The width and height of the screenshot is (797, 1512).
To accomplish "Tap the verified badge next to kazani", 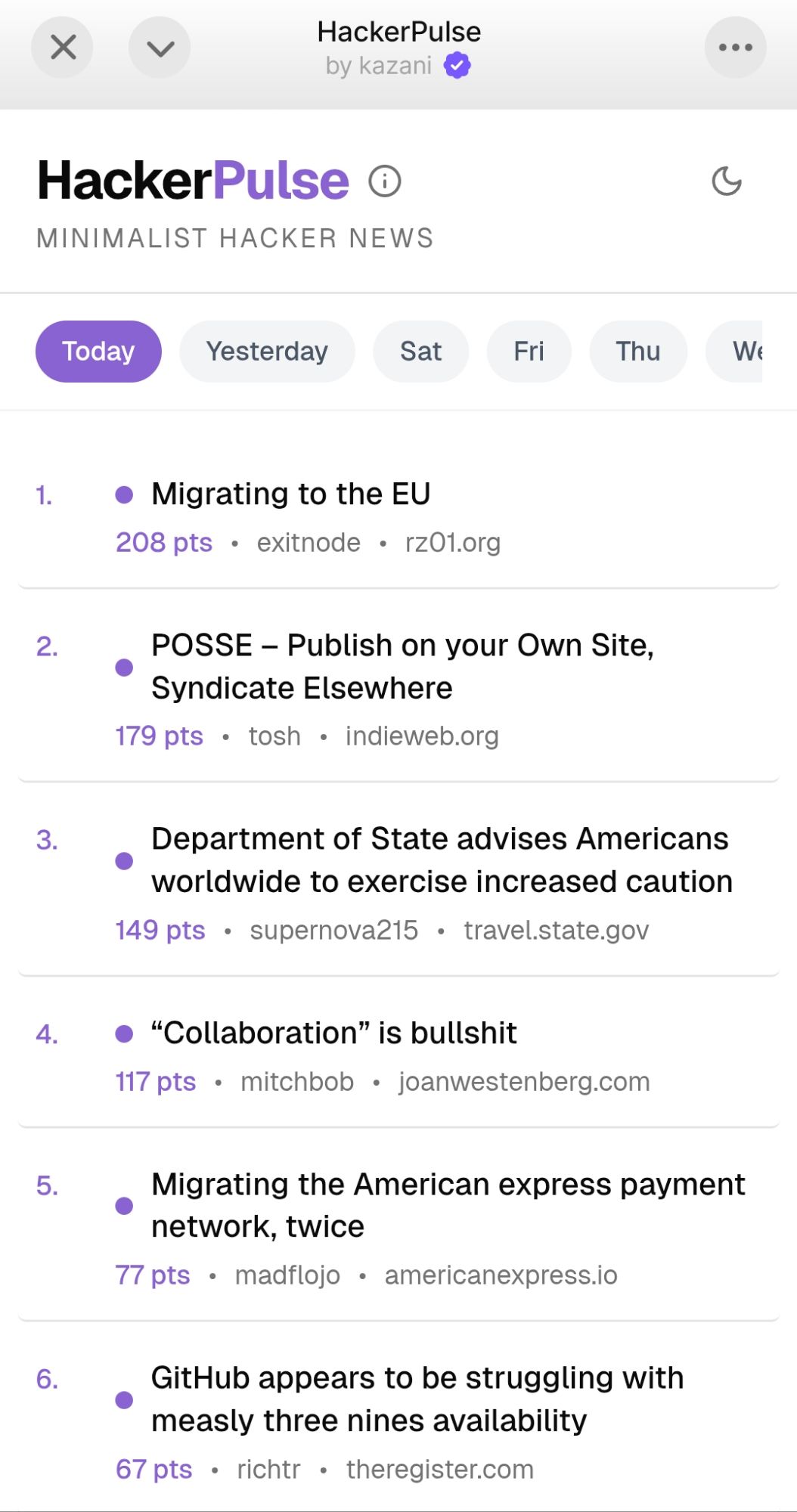I will tap(457, 66).
